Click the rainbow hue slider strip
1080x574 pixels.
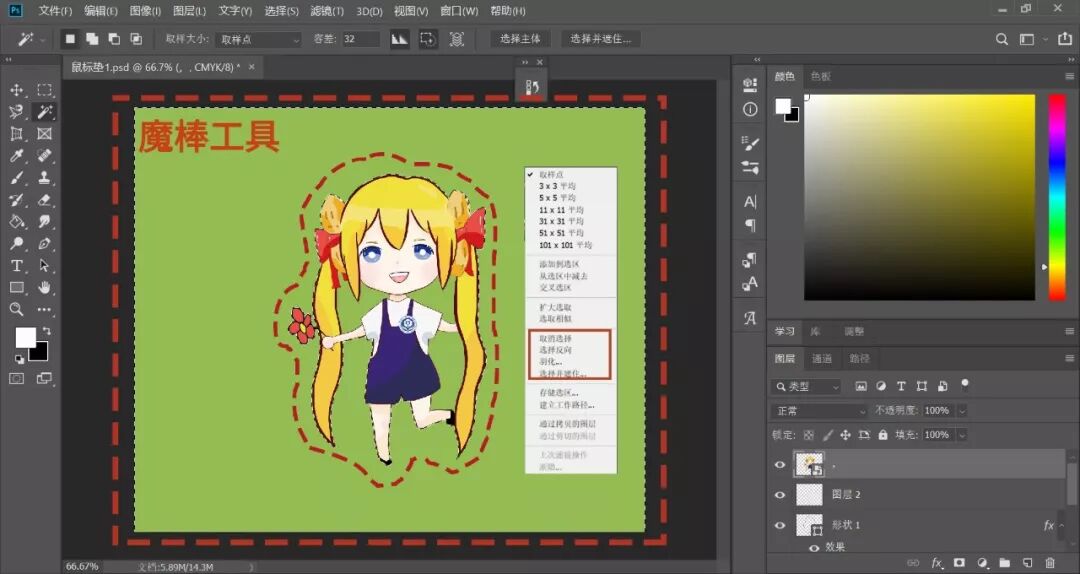(1057, 197)
